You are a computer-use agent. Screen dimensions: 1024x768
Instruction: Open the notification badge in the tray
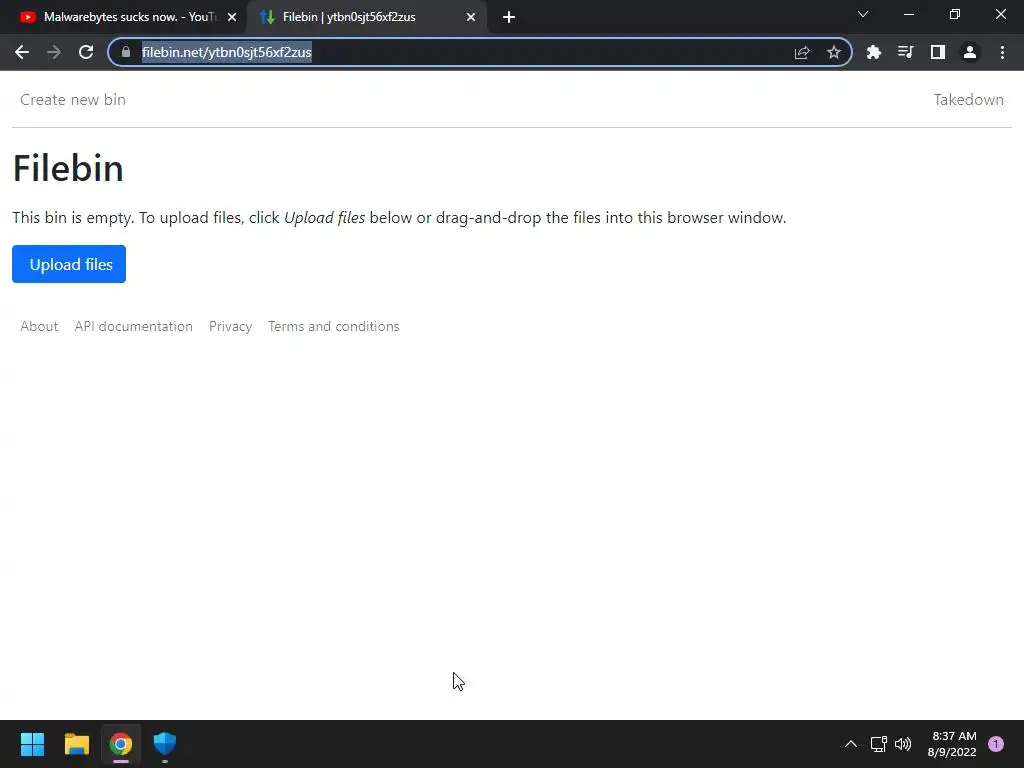click(995, 744)
